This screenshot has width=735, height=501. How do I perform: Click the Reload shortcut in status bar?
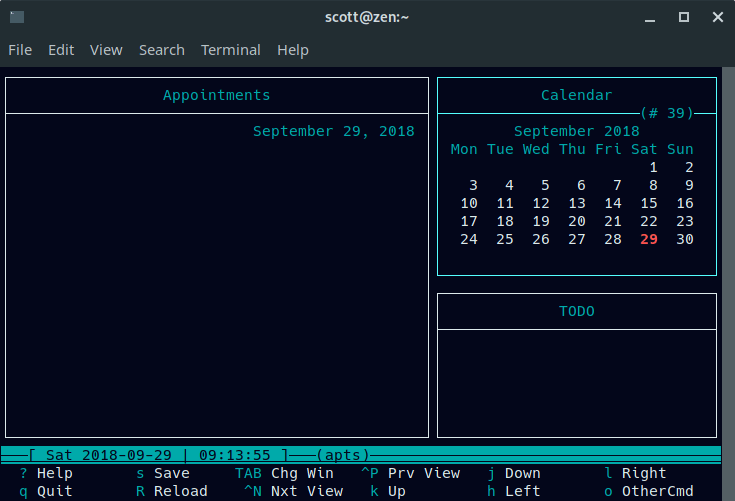point(180,491)
